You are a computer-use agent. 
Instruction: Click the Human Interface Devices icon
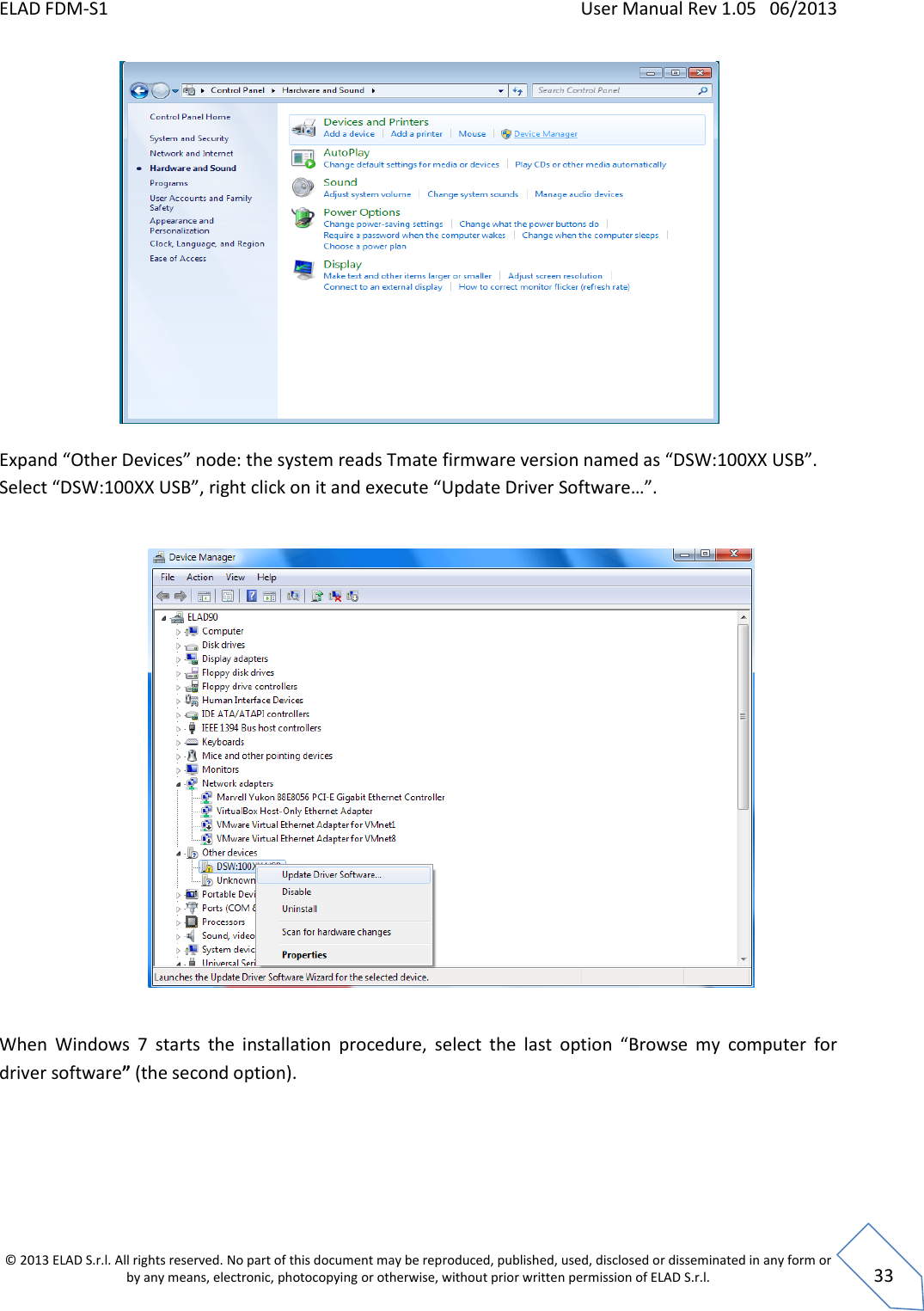193,700
